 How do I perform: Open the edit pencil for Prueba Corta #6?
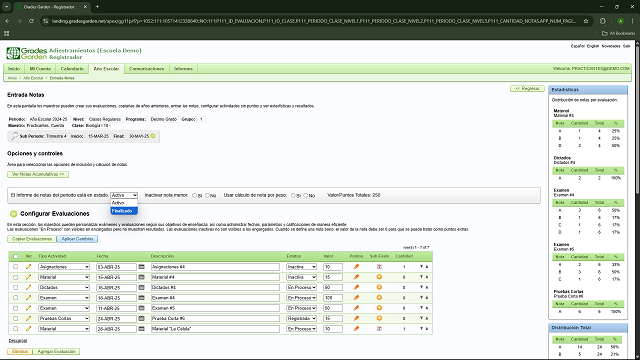coord(28,318)
